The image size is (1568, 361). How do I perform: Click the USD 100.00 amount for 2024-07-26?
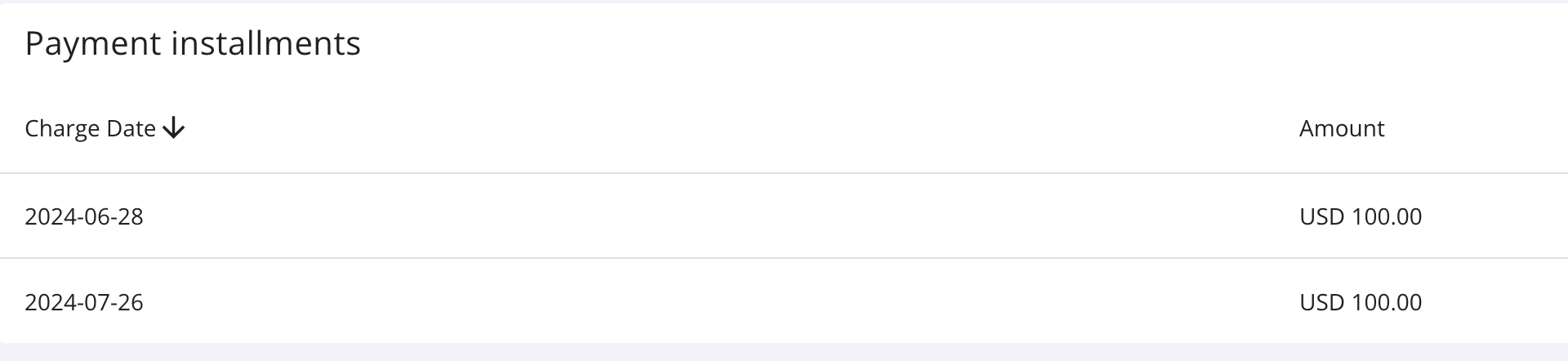[x=1361, y=302]
